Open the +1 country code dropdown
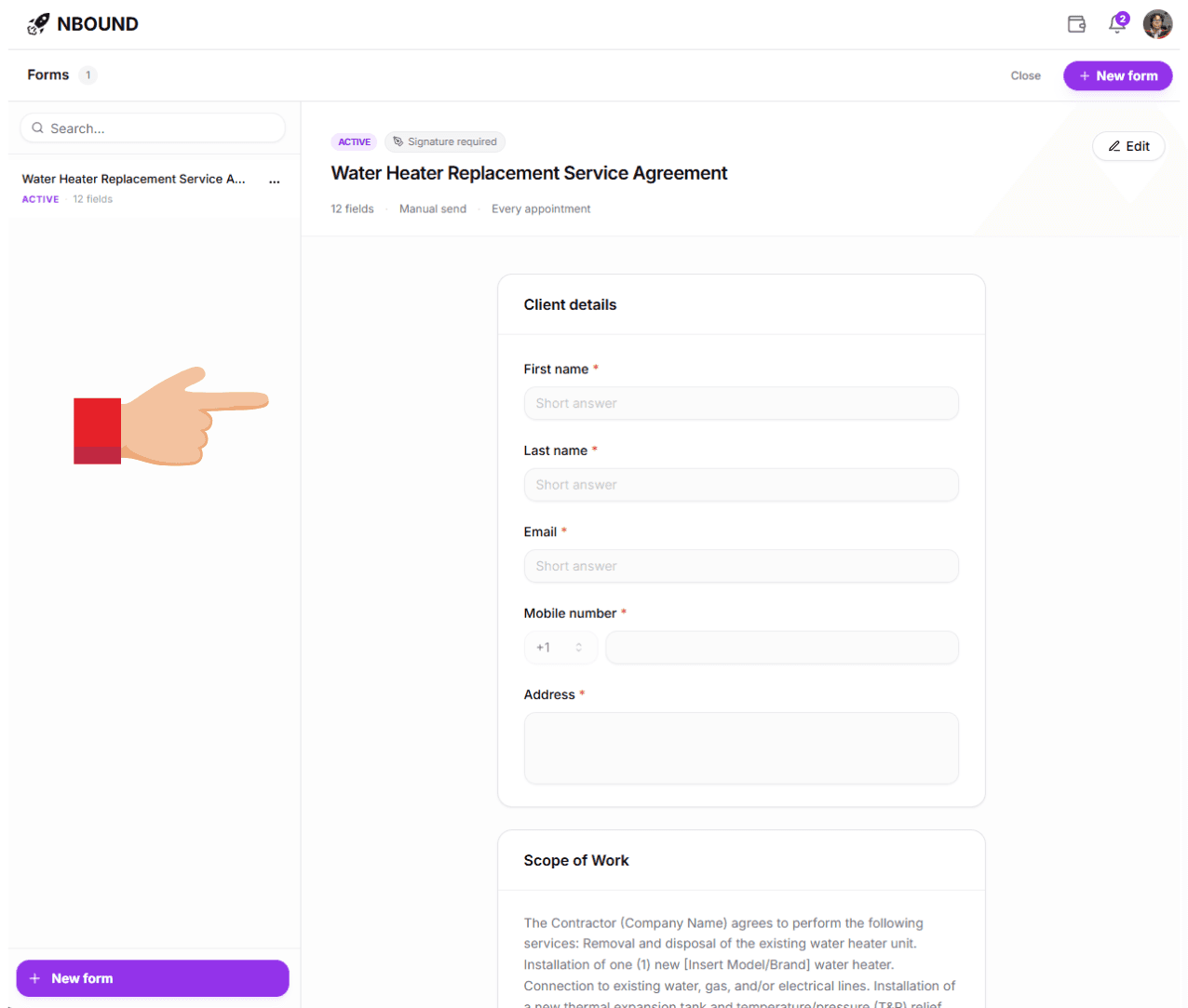 (560, 647)
